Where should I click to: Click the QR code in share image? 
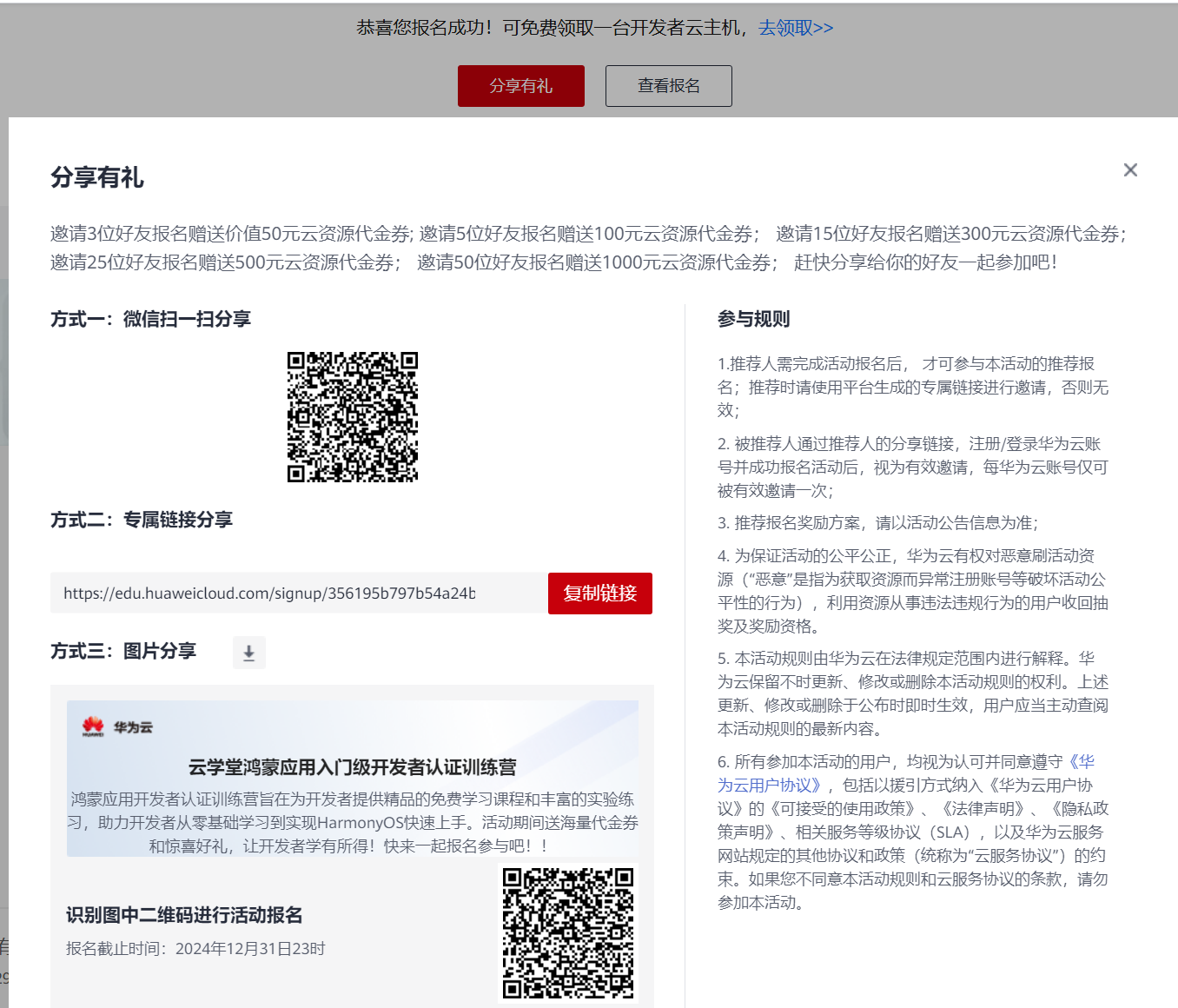568,932
